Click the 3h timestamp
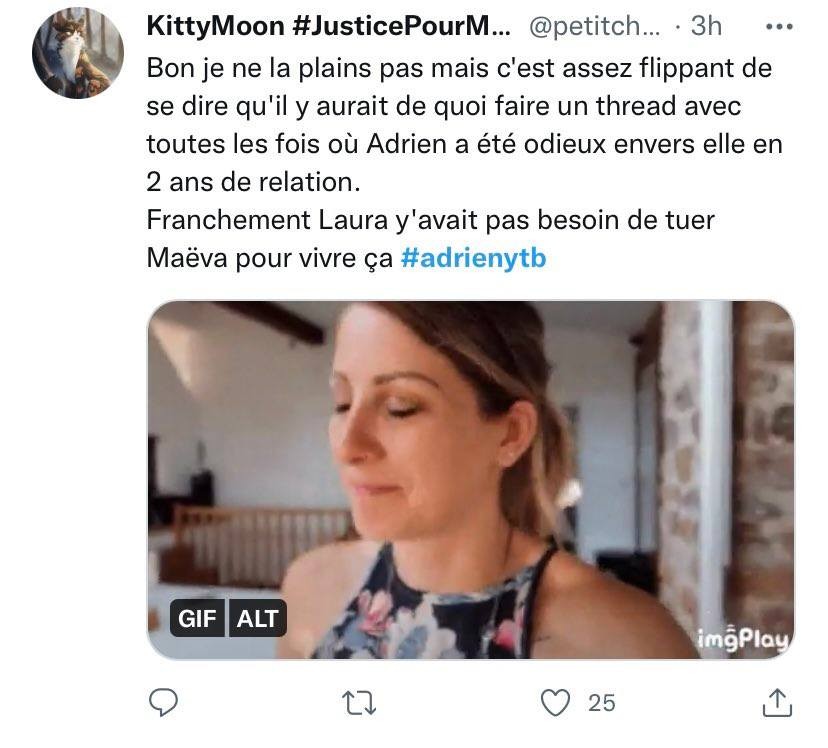This screenshot has width=828, height=748. pyautogui.click(x=706, y=26)
